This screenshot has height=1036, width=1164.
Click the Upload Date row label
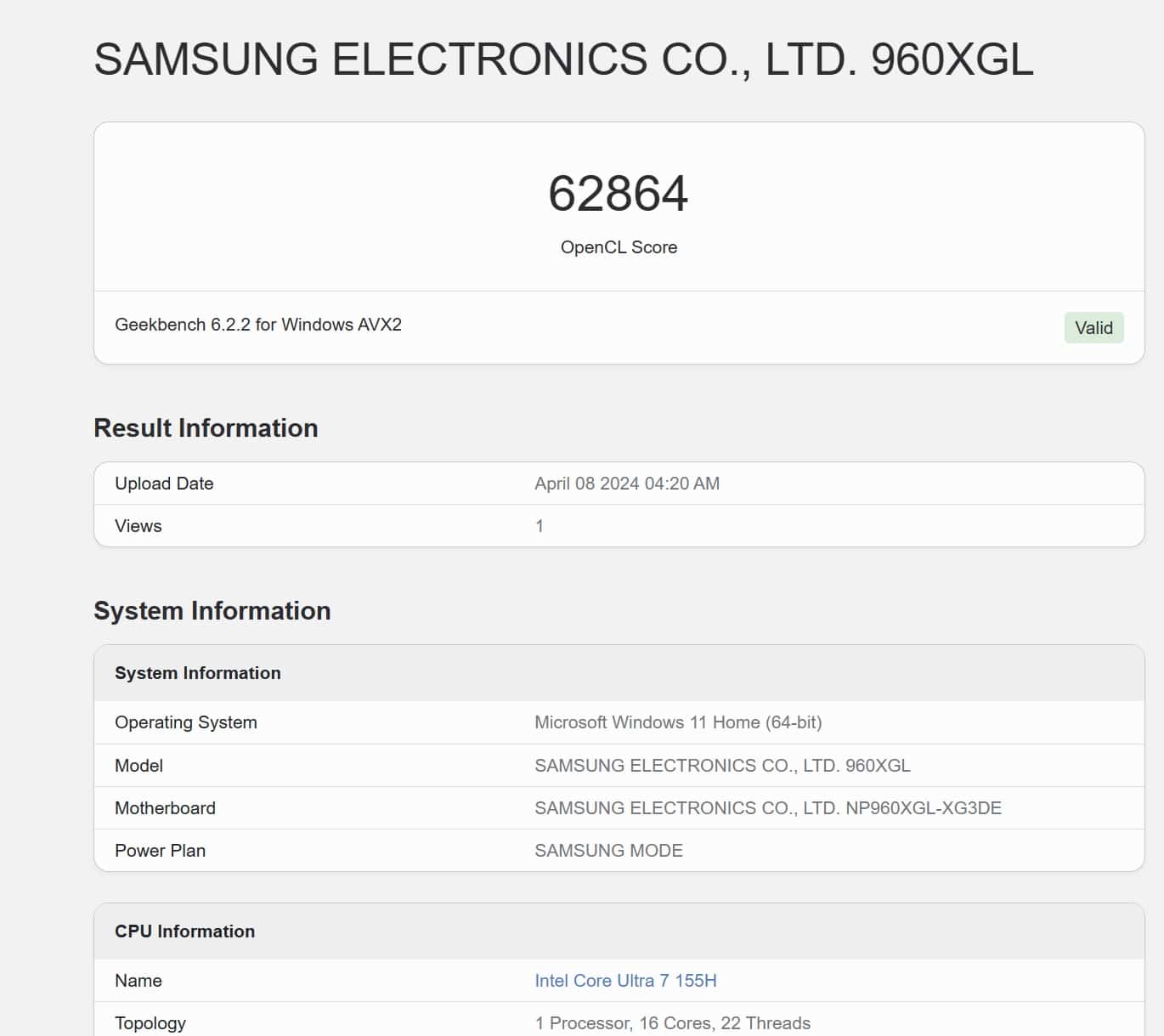[164, 484]
